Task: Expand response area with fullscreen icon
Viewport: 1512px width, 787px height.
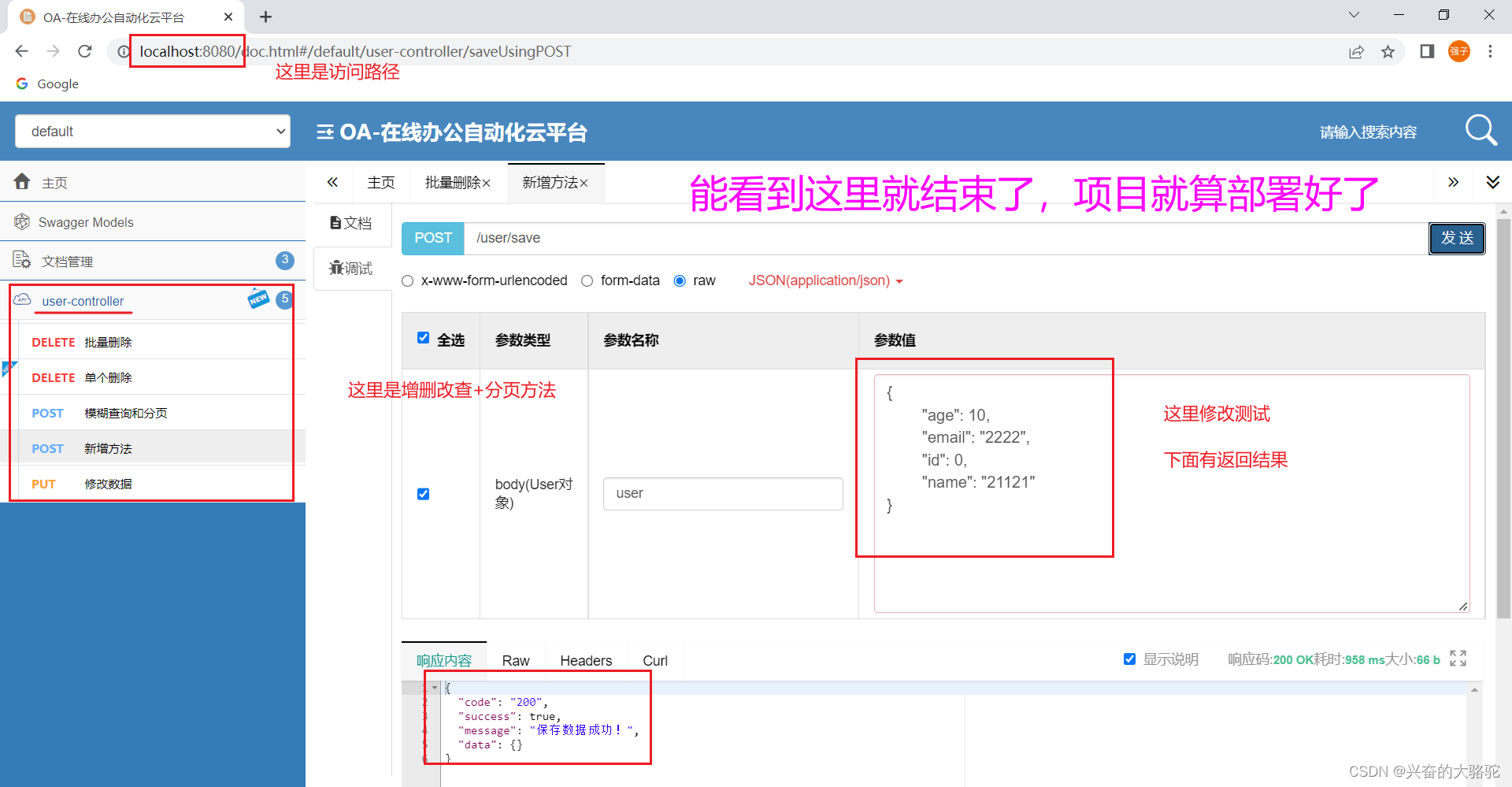Action: (x=1458, y=659)
